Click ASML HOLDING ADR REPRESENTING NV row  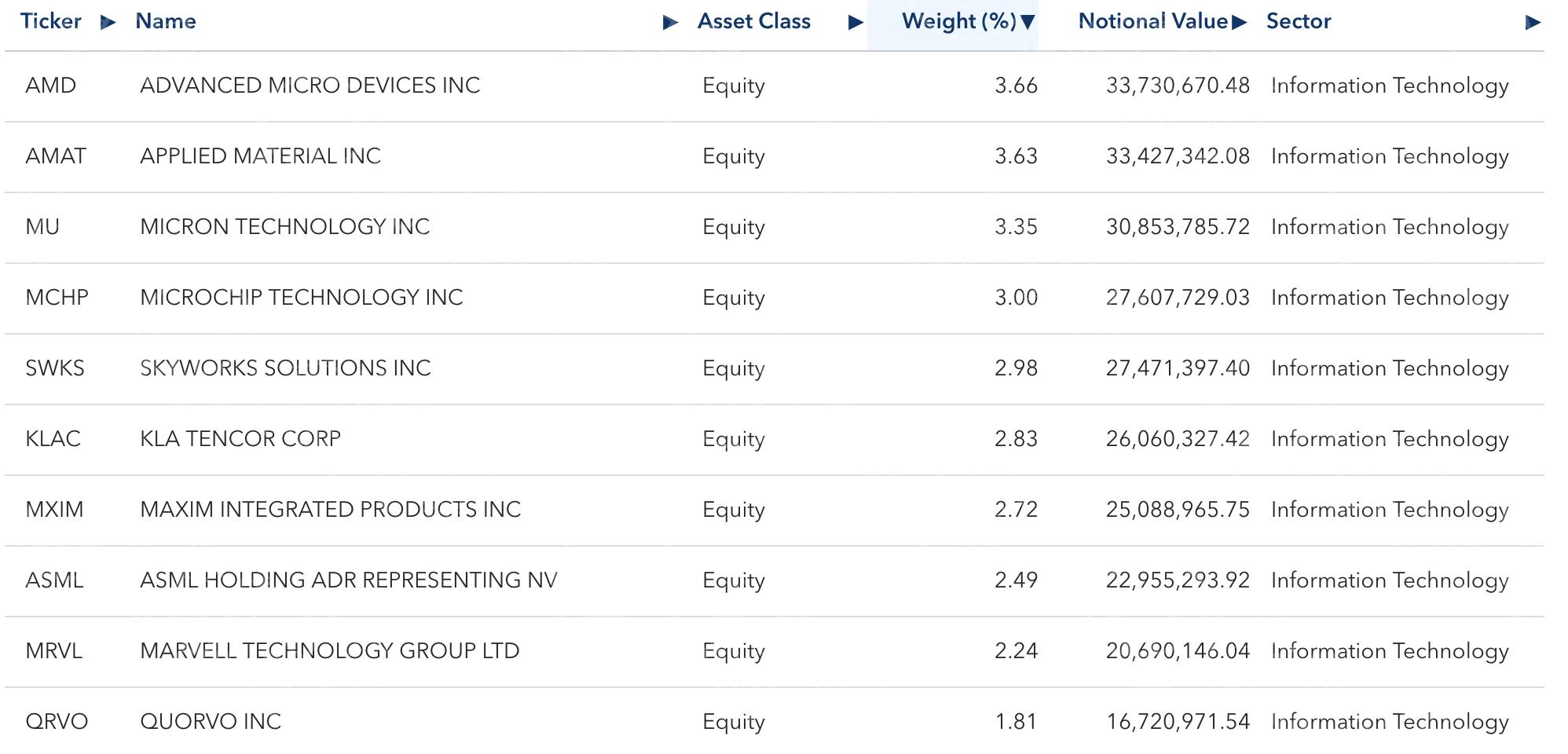[348, 580]
